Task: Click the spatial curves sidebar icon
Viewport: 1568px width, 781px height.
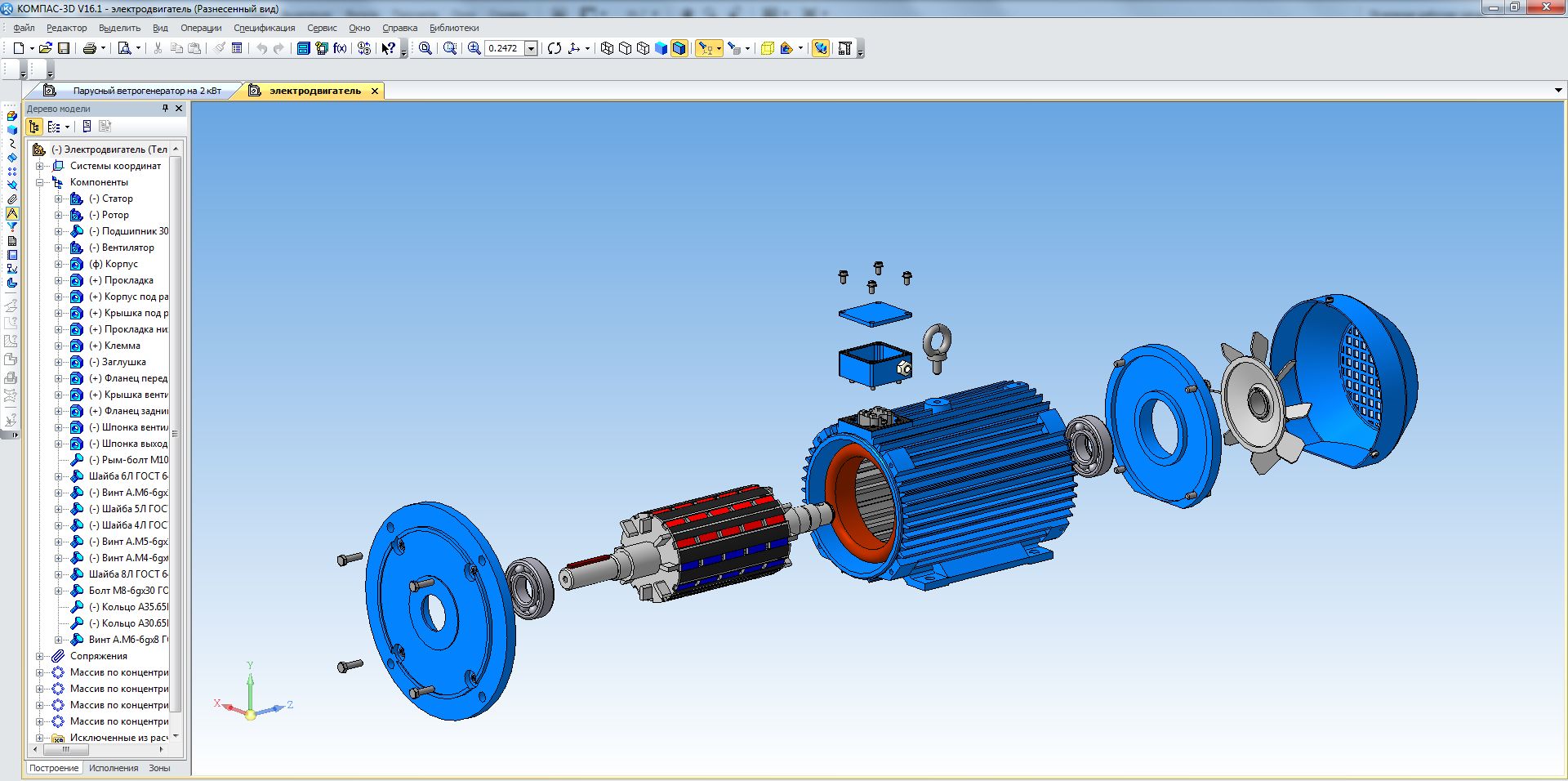Action: coord(12,144)
